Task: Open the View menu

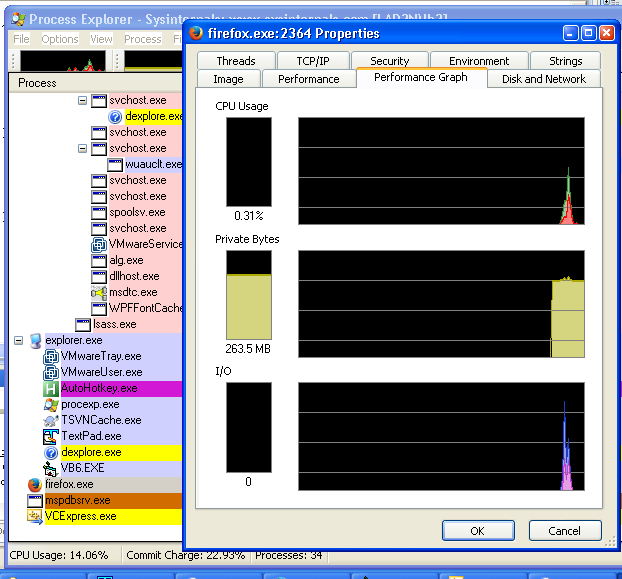Action: point(101,39)
